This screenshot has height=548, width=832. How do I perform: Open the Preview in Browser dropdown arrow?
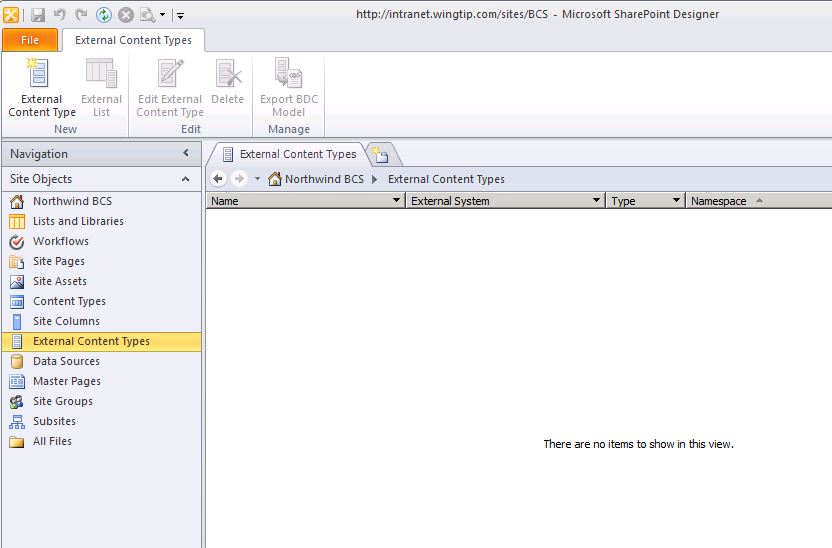162,15
